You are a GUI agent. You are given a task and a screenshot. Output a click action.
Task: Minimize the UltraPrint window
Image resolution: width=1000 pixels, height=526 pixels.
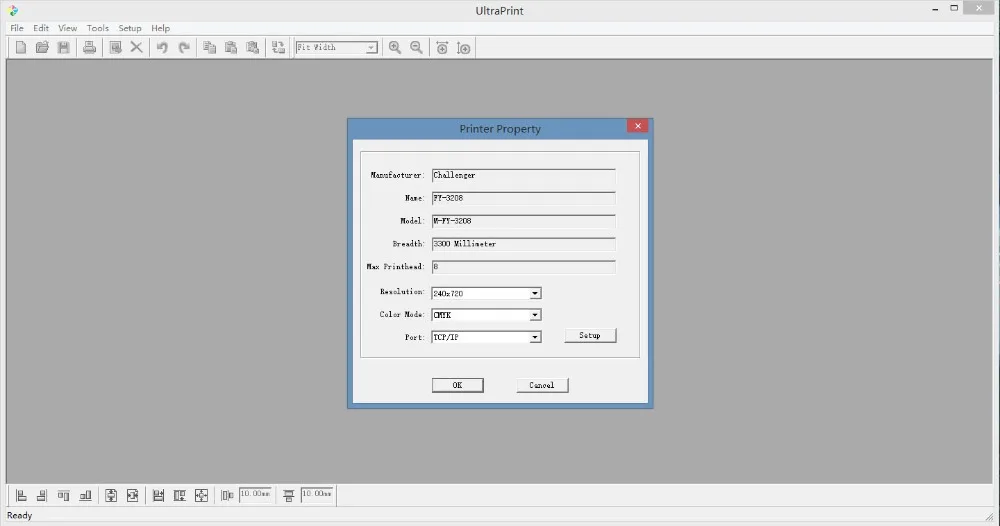click(x=935, y=9)
